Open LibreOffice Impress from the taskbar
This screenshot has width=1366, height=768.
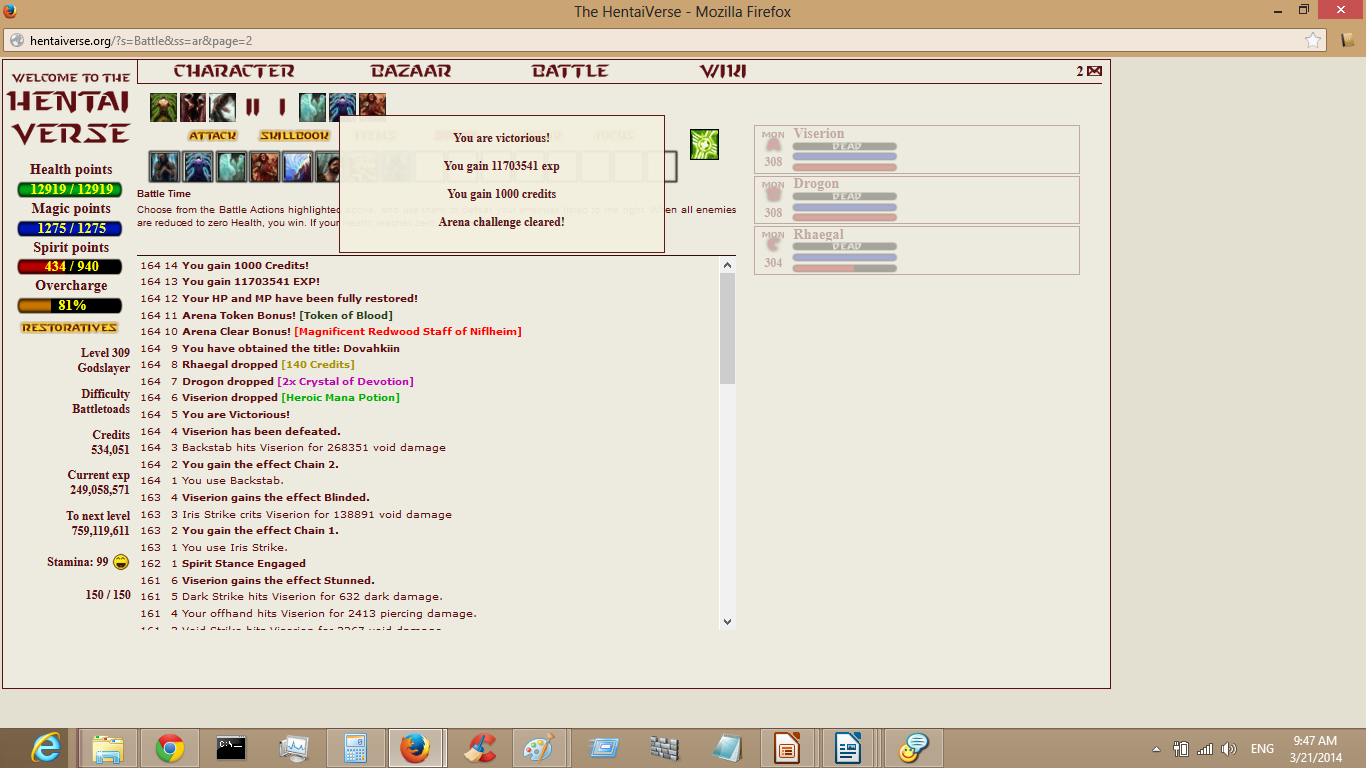(788, 748)
